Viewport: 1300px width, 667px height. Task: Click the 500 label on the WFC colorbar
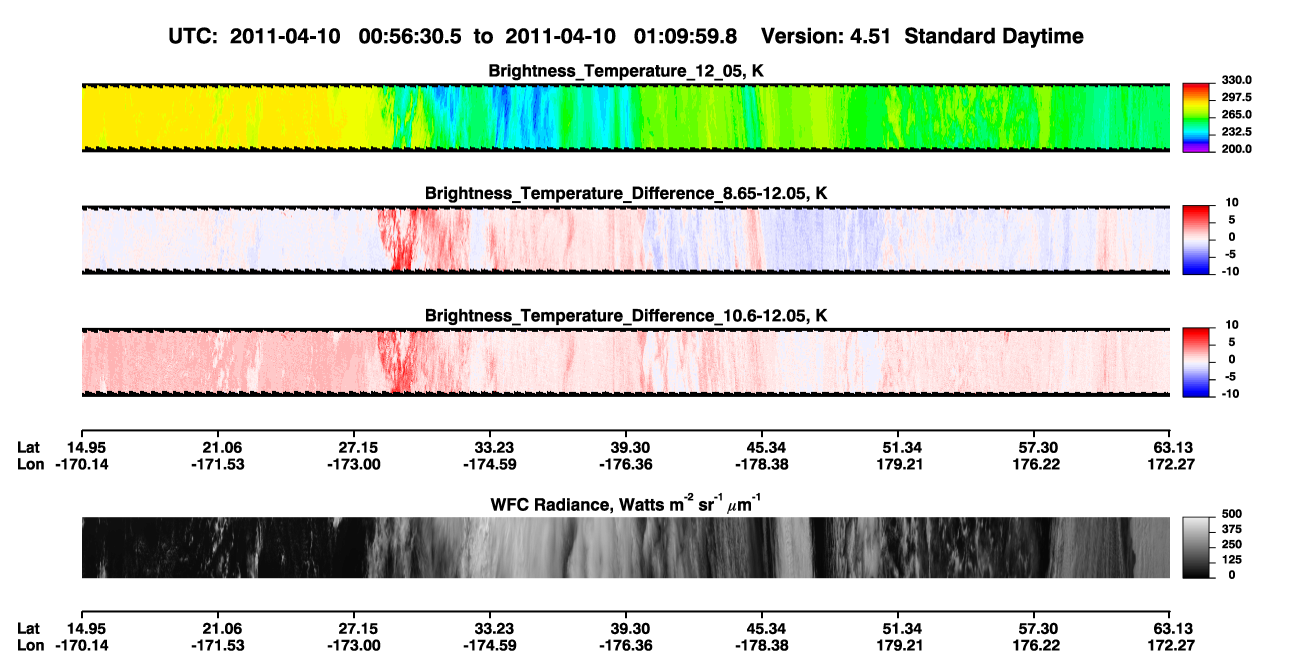1230,514
